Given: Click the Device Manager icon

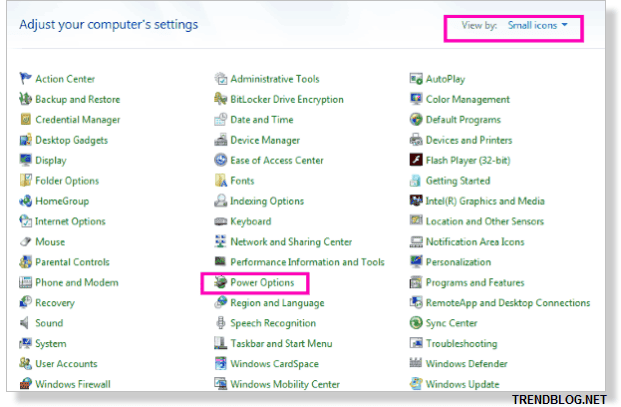Looking at the screenshot, I should [221, 140].
